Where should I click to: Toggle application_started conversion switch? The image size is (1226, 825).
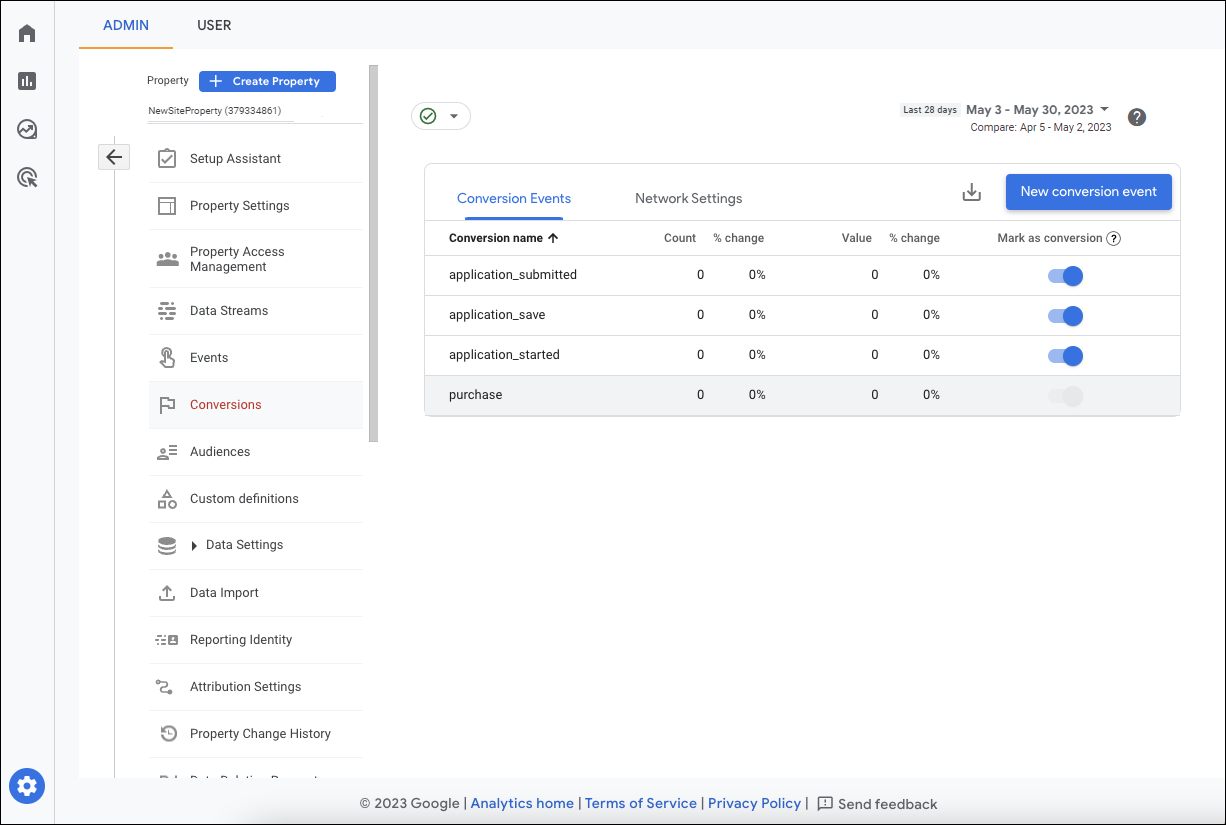point(1066,356)
